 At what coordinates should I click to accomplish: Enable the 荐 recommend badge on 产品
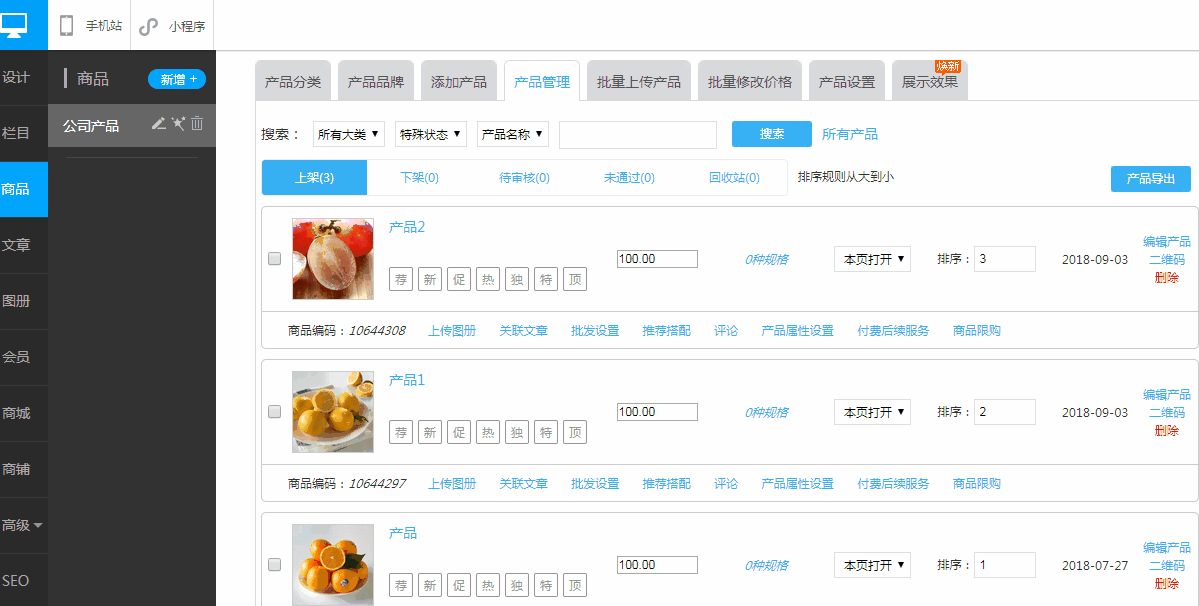click(x=400, y=585)
